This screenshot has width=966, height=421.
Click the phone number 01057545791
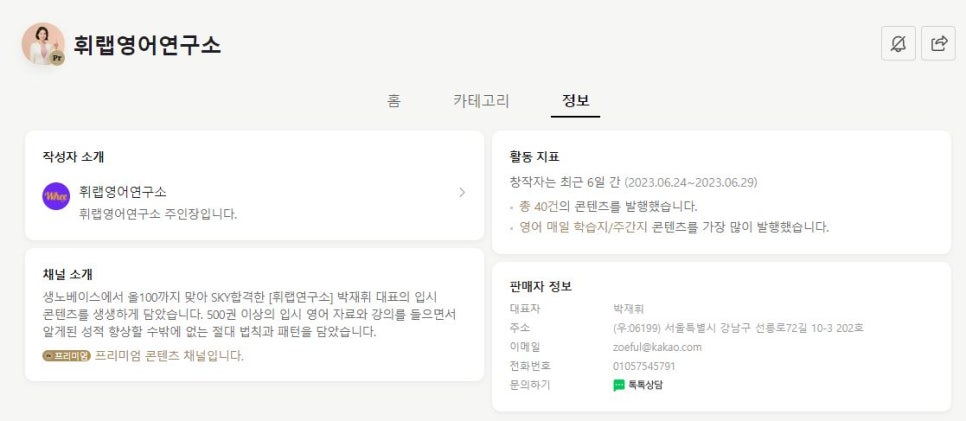coord(644,366)
